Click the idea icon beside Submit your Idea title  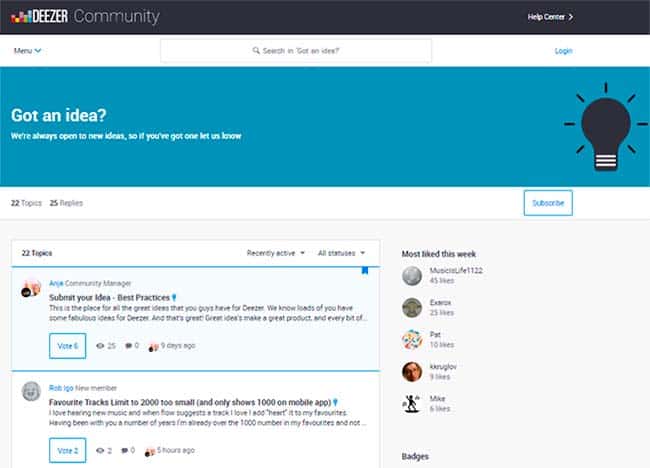174,298
